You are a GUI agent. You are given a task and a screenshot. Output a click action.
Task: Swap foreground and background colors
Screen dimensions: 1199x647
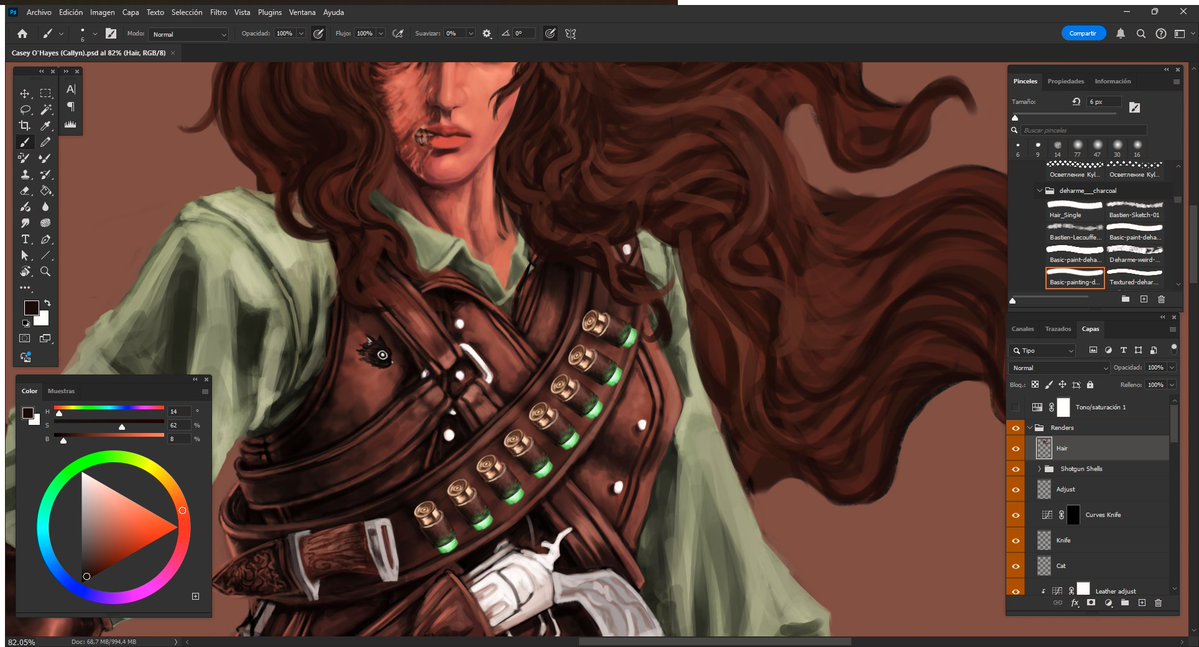47,303
